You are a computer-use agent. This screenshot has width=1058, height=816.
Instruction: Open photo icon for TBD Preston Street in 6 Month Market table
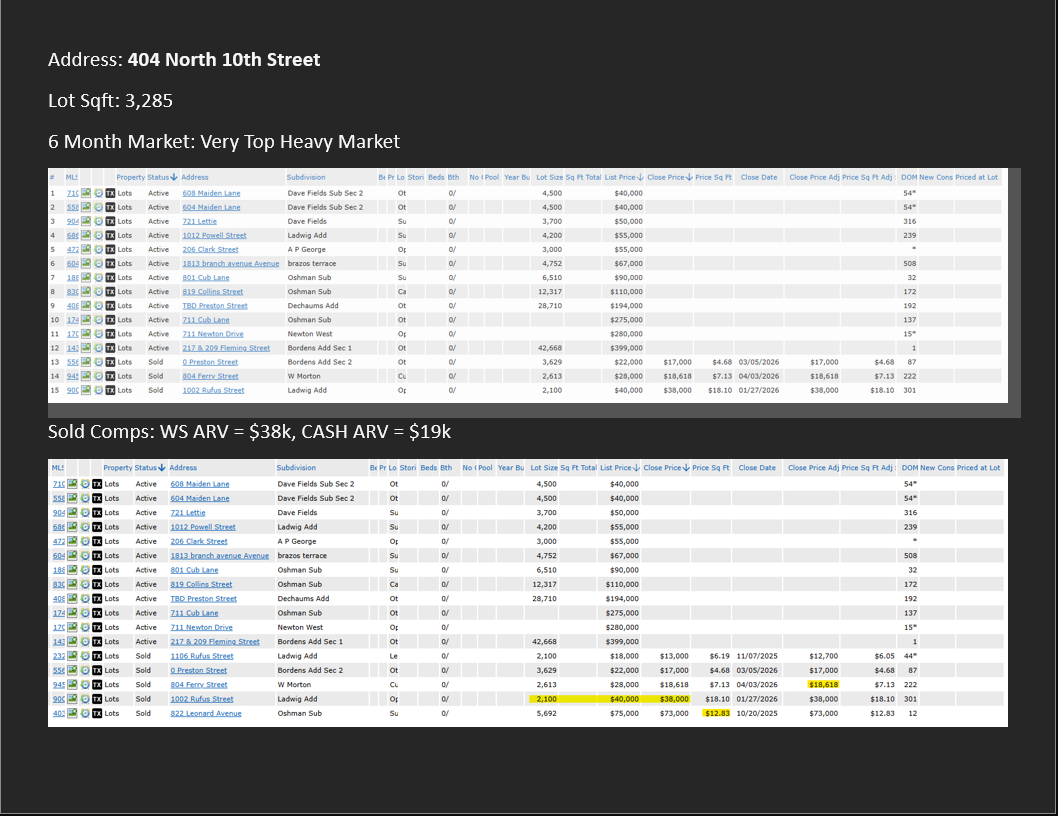click(x=86, y=306)
